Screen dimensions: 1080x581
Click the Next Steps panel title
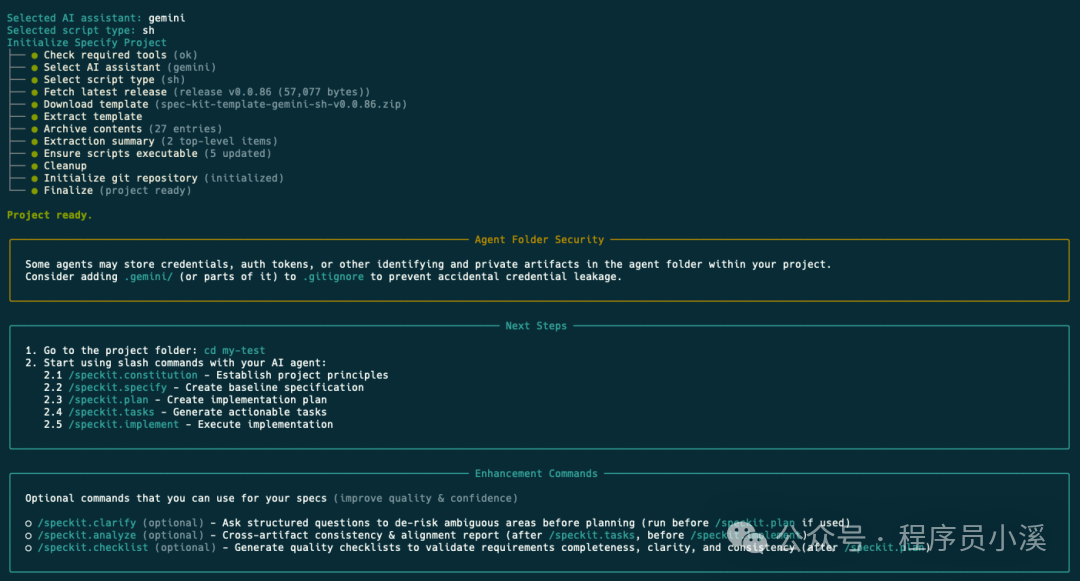click(536, 326)
